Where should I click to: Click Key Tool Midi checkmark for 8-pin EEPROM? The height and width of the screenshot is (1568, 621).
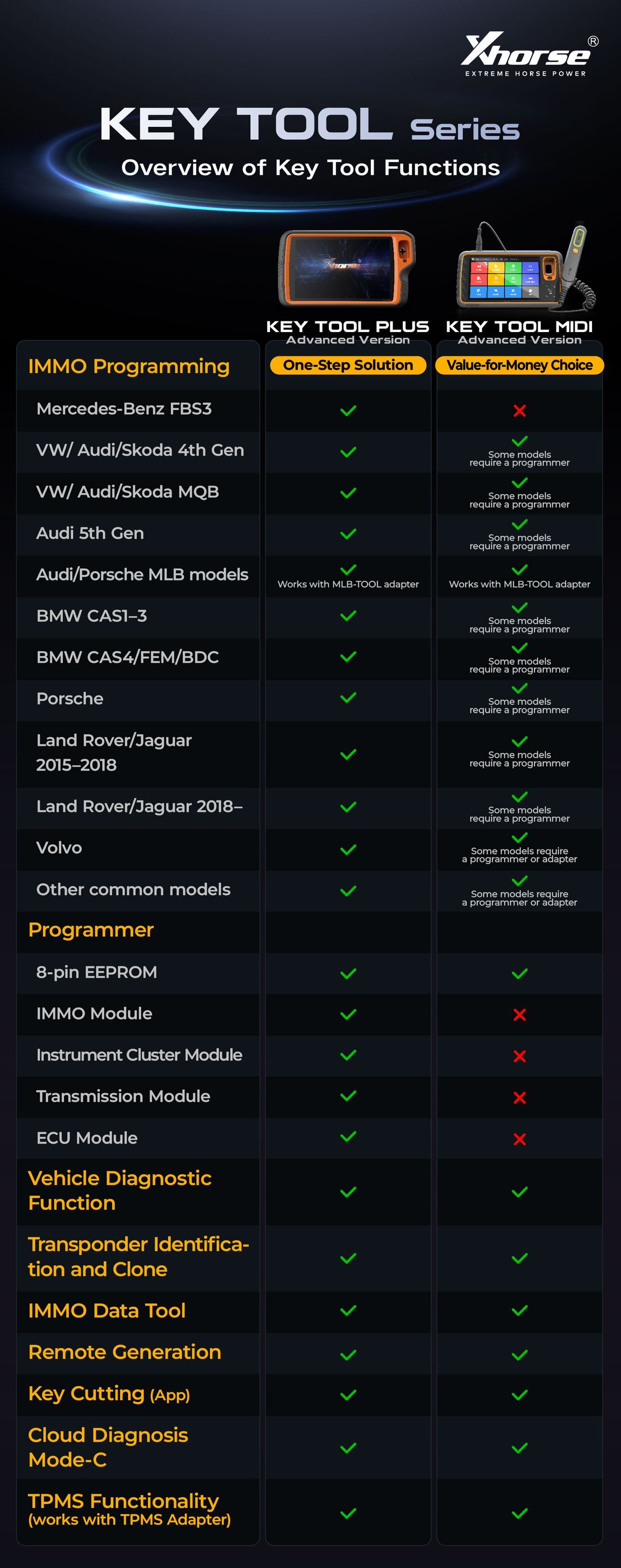tap(519, 973)
